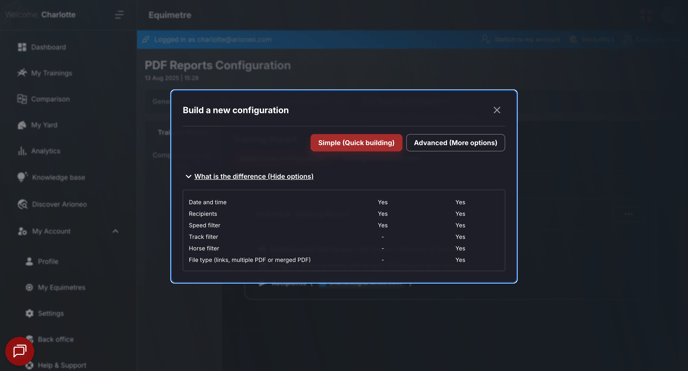Click the Speed filter row label
Image resolution: width=688 pixels, height=371 pixels.
click(204, 225)
